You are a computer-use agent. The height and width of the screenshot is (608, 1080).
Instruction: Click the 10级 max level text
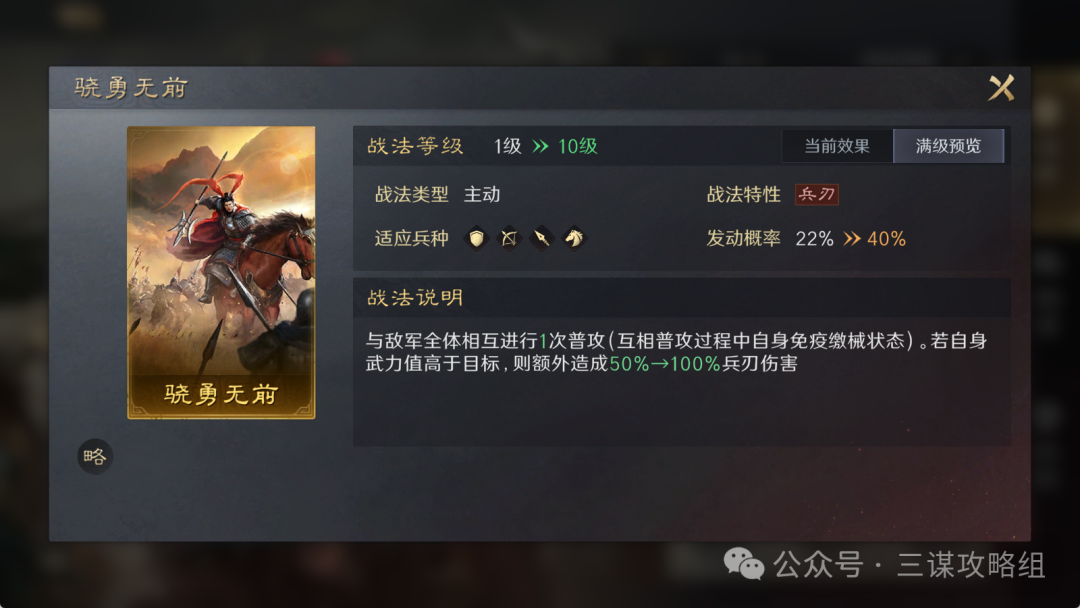pyautogui.click(x=577, y=146)
